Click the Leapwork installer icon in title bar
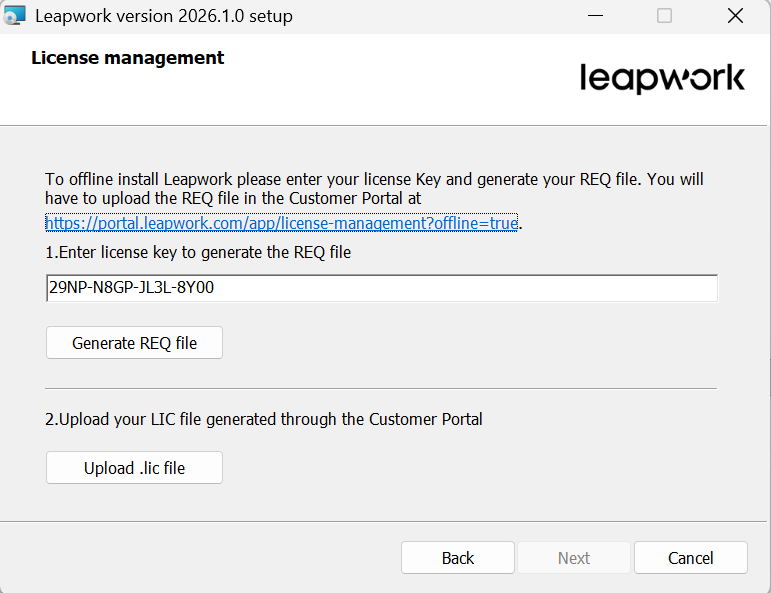Viewport: 771px width, 593px height. point(14,15)
